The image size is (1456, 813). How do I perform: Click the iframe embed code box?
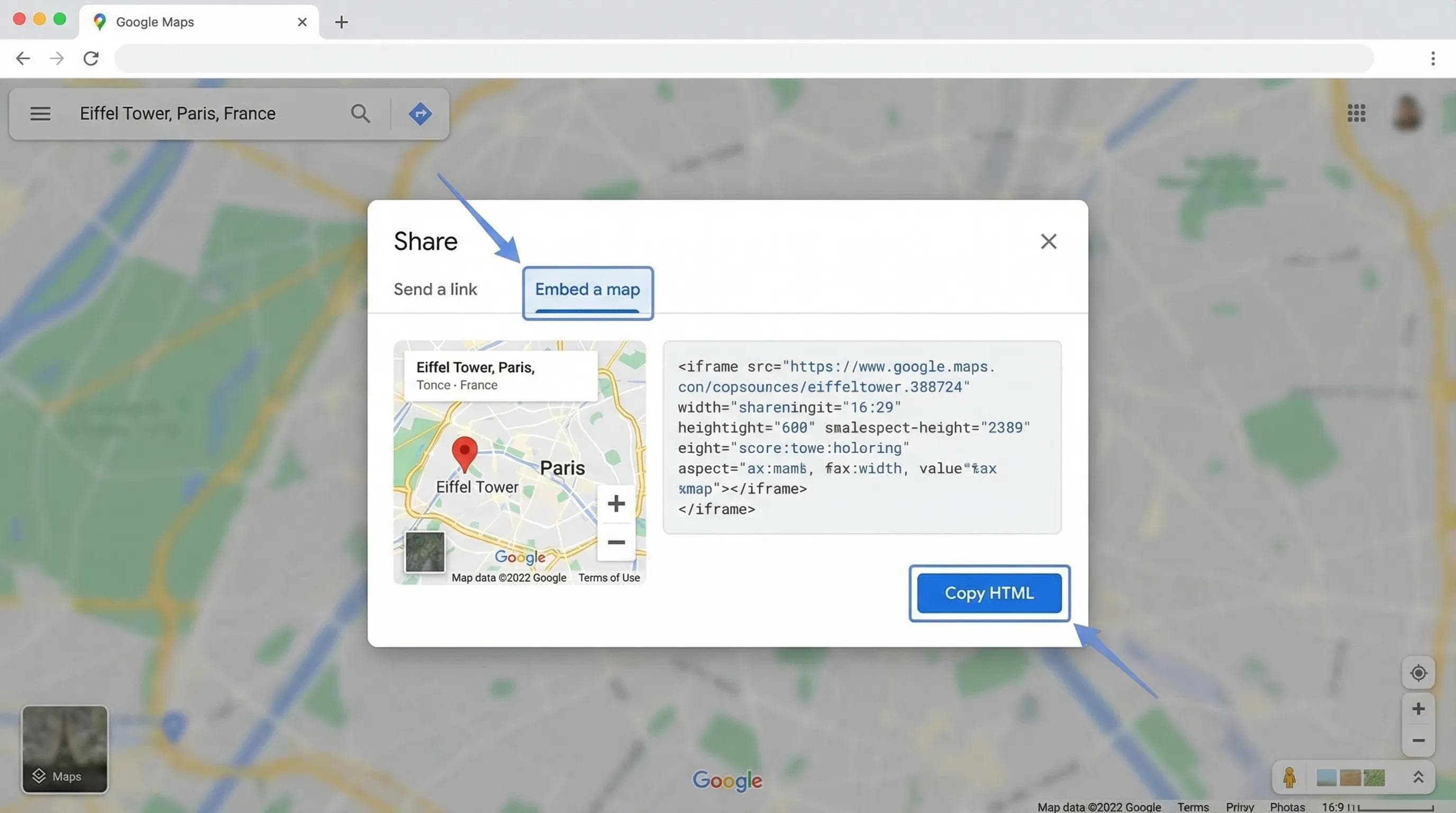coord(861,437)
